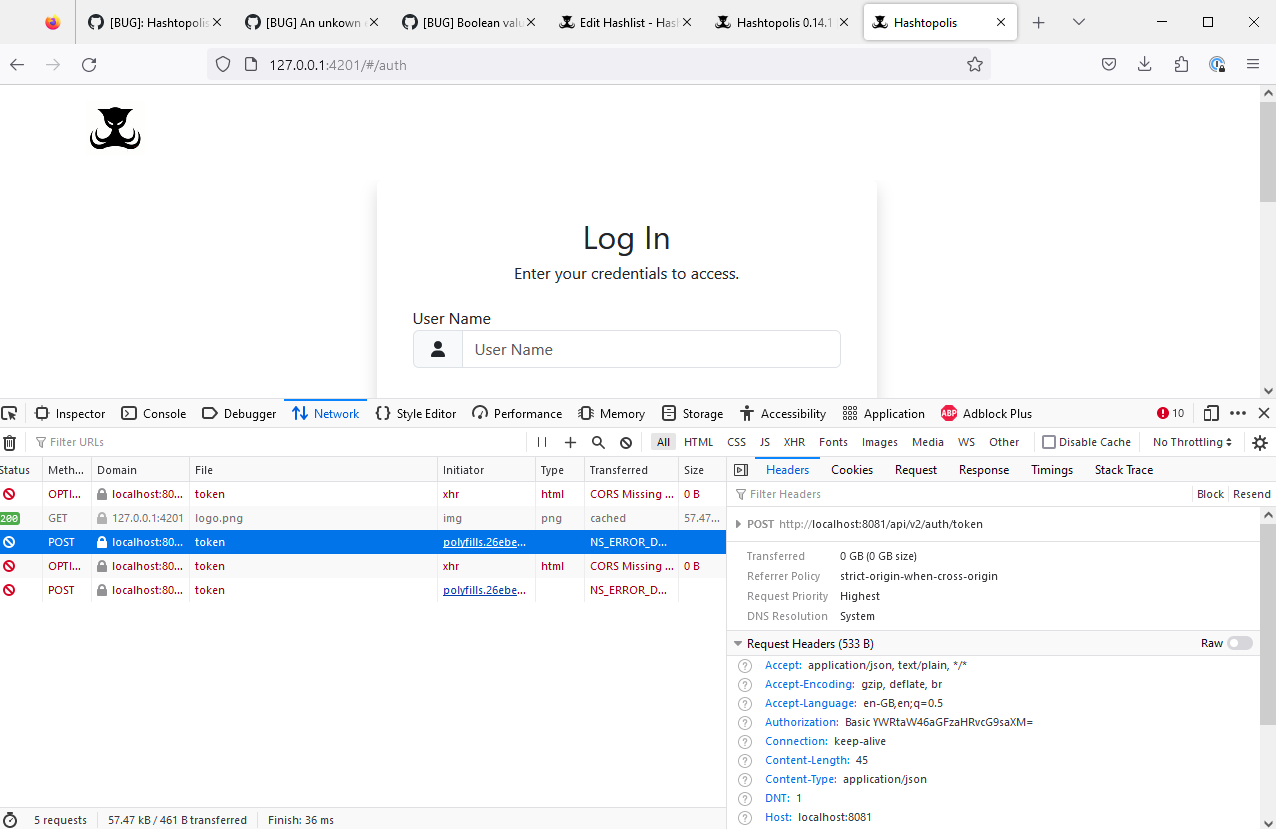Search network requests with magnifier icon
The width and height of the screenshot is (1276, 829).
pos(597,442)
